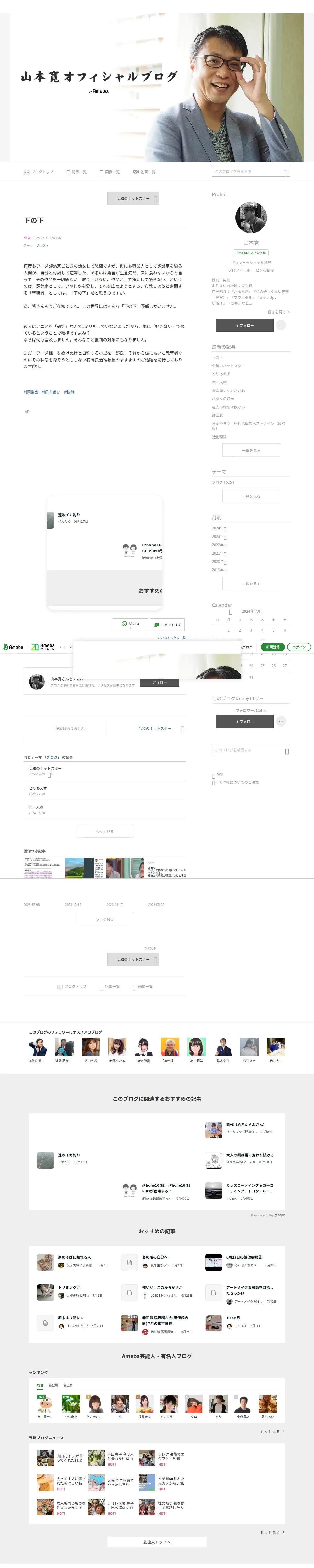Select the 総合 ranking tab
Image resolution: width=314 pixels, height=1568 pixels.
[x=40, y=1385]
